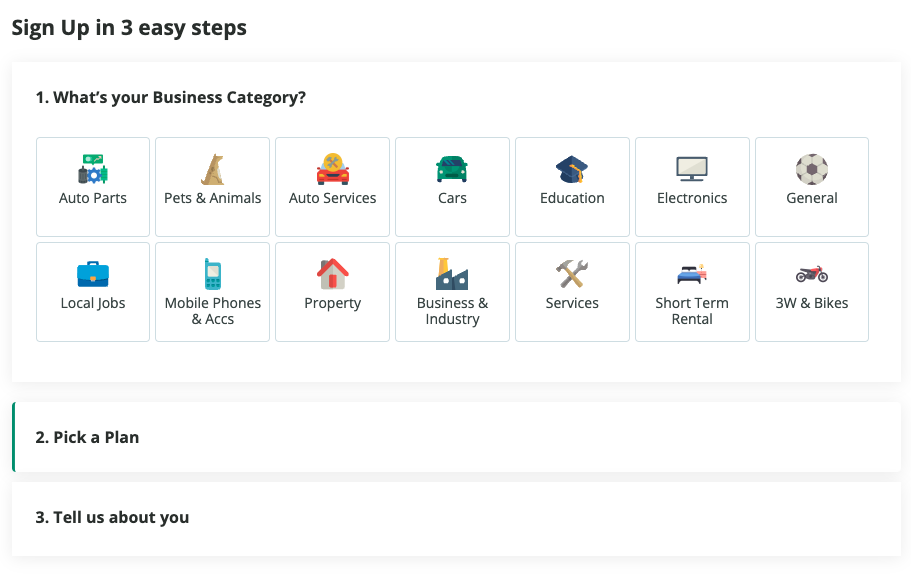Select the Auto Parts gear icon

93,169
